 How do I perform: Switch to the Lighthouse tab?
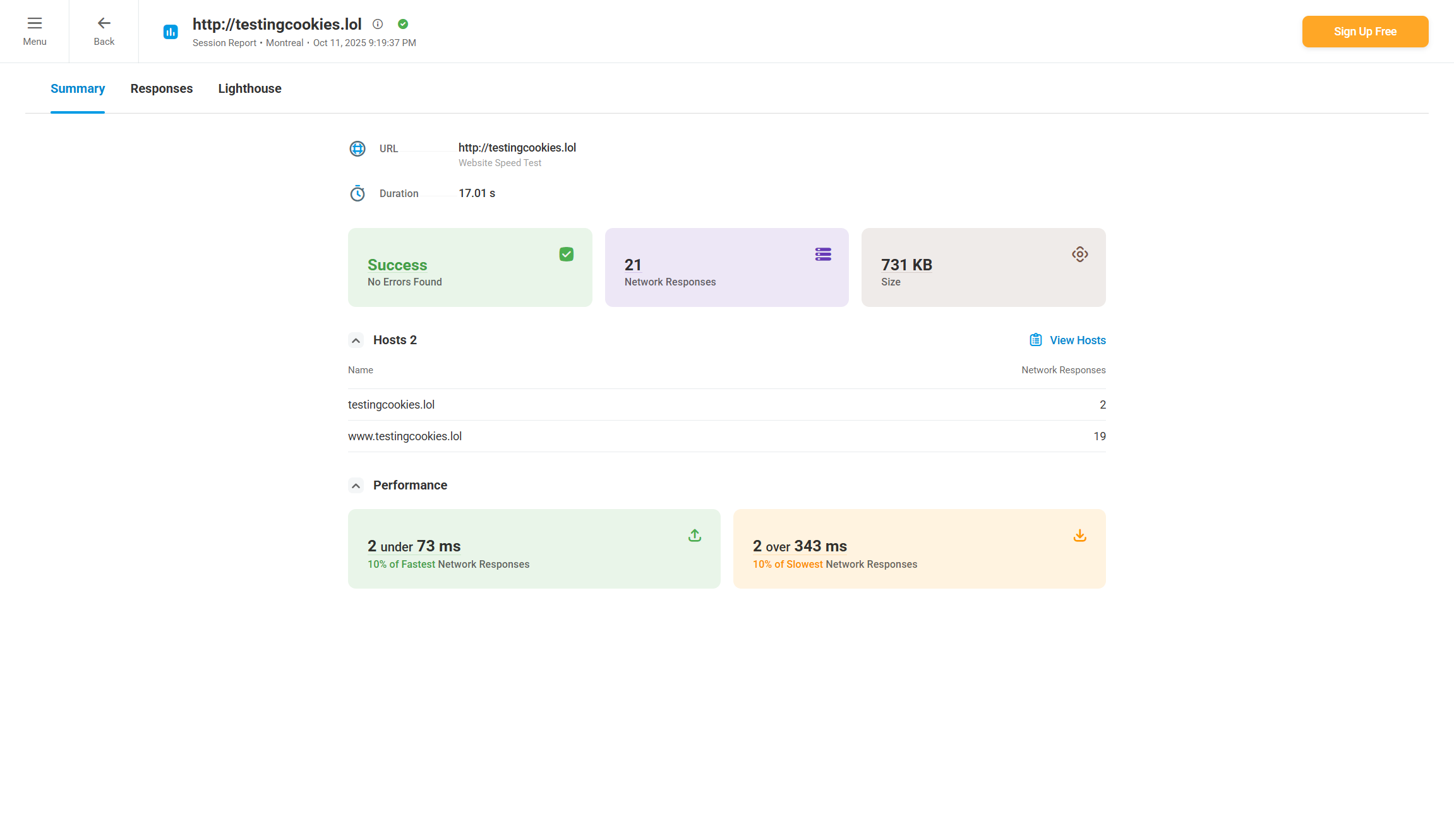[x=249, y=88]
